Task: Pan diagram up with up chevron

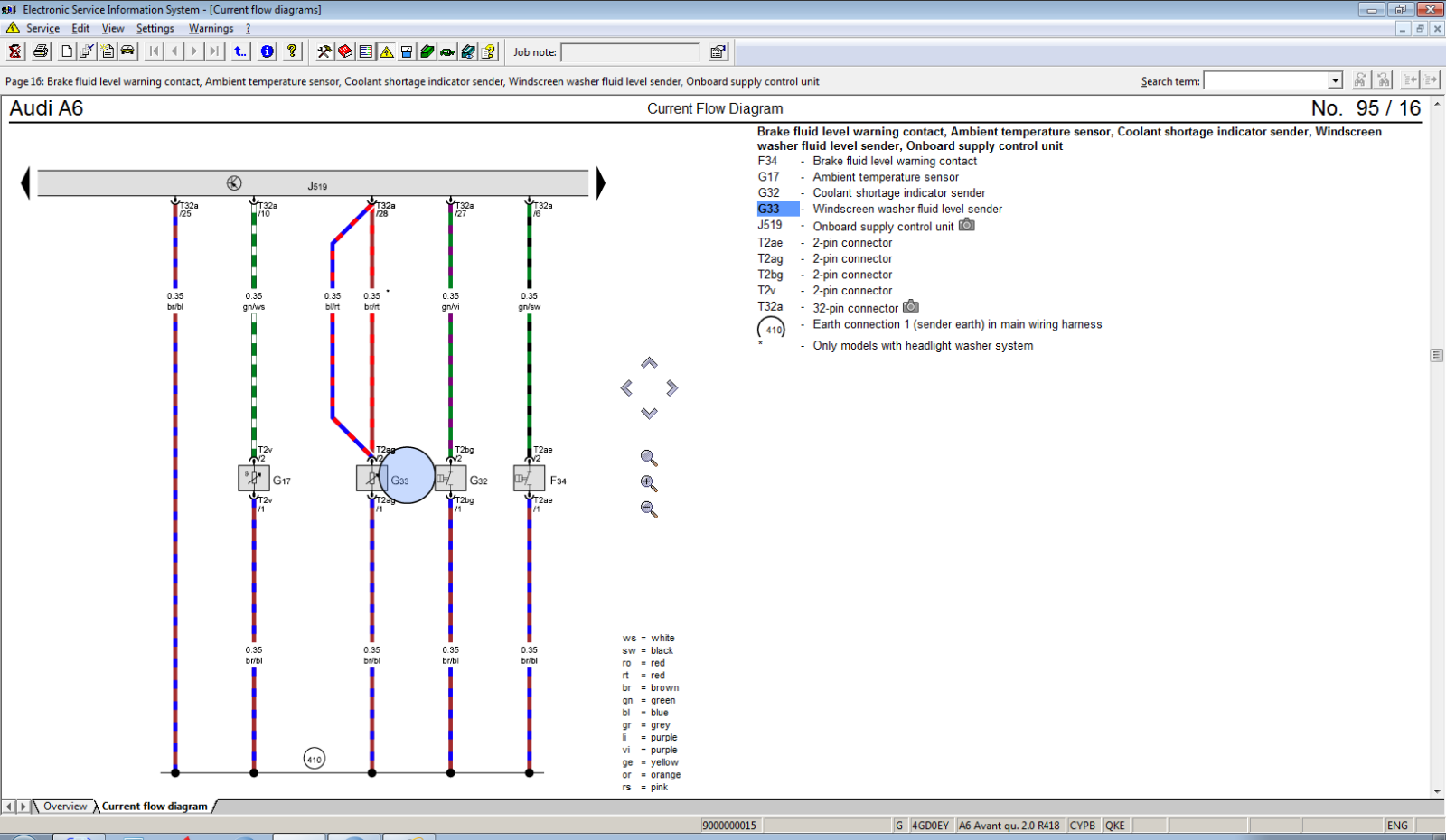Action: point(649,363)
